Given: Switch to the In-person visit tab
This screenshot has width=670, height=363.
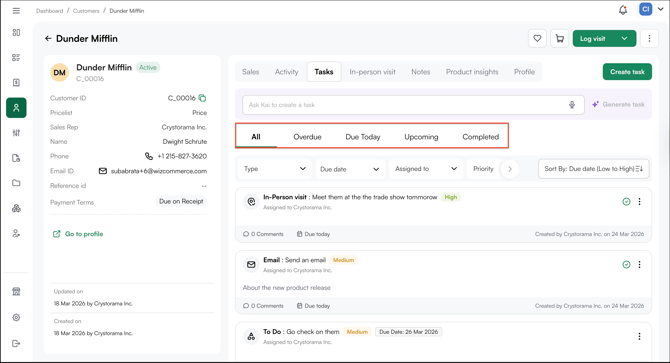Looking at the screenshot, I should [x=372, y=72].
